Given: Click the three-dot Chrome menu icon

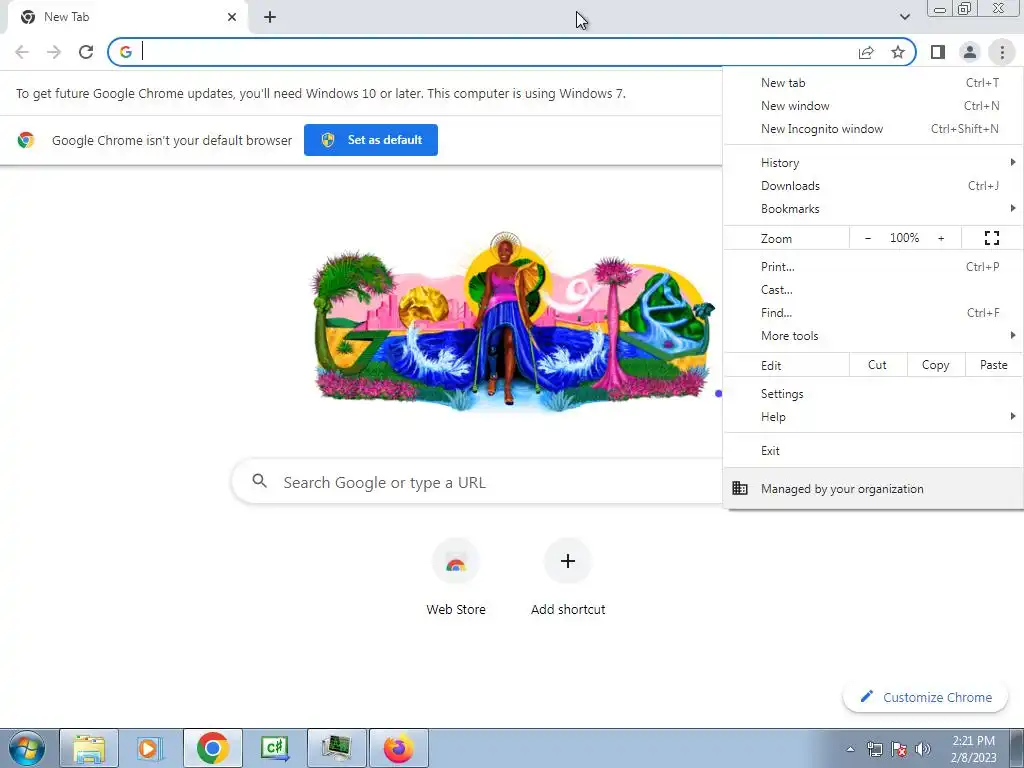Looking at the screenshot, I should click(x=1002, y=52).
